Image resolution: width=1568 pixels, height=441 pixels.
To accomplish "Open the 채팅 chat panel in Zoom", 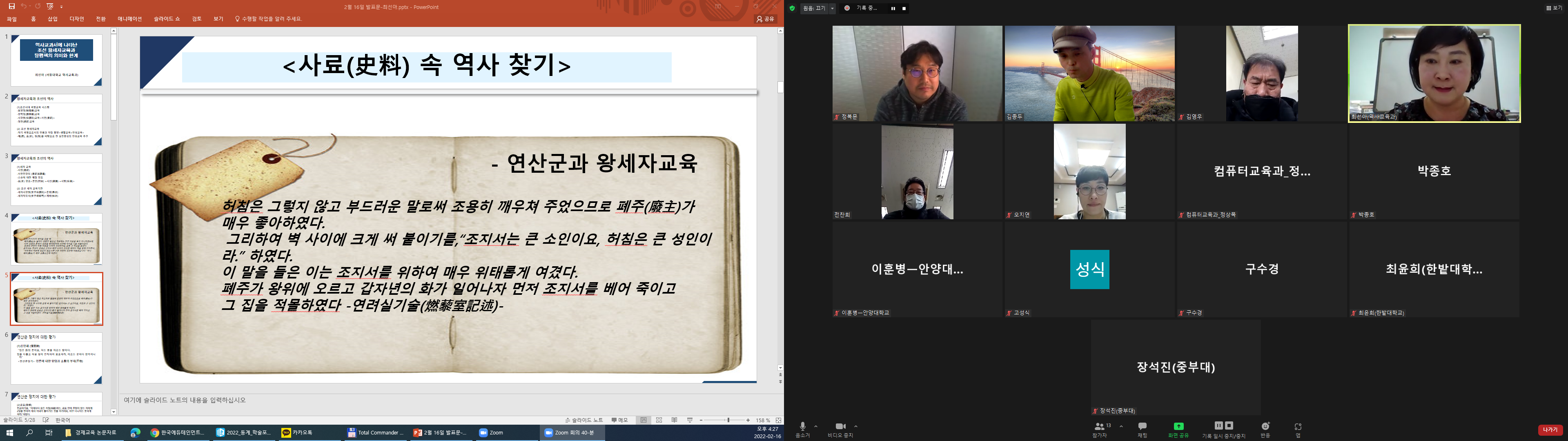I will (1143, 430).
